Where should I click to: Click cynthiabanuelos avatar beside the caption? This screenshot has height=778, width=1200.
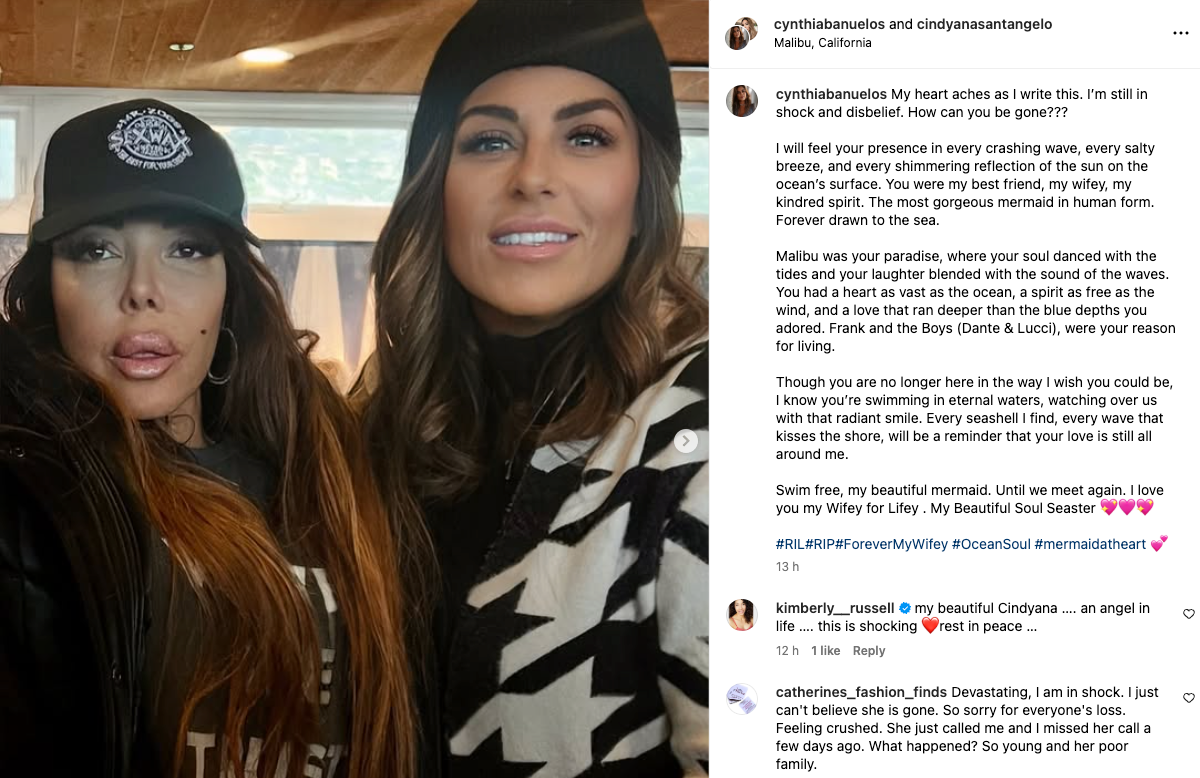click(x=742, y=101)
